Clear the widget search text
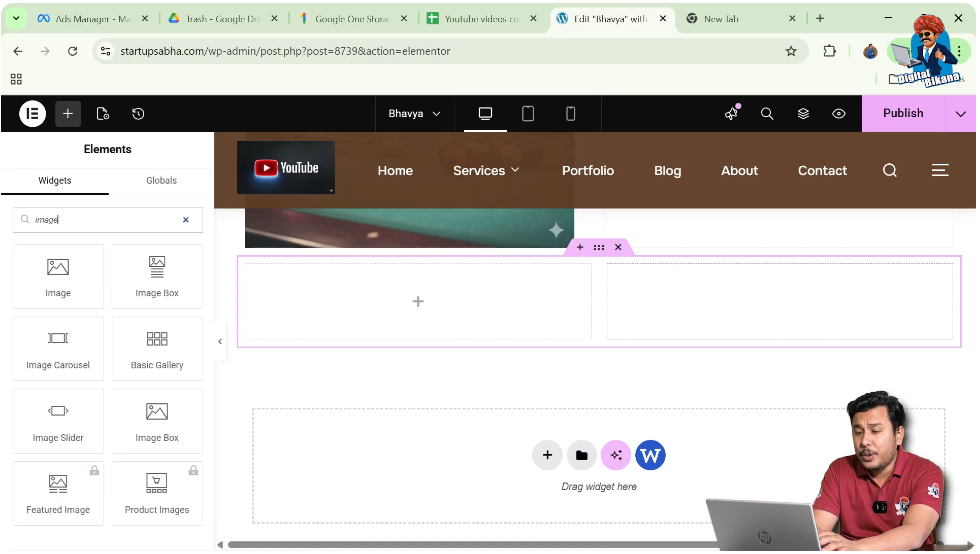Screen dimensions: 980x554 point(186,220)
